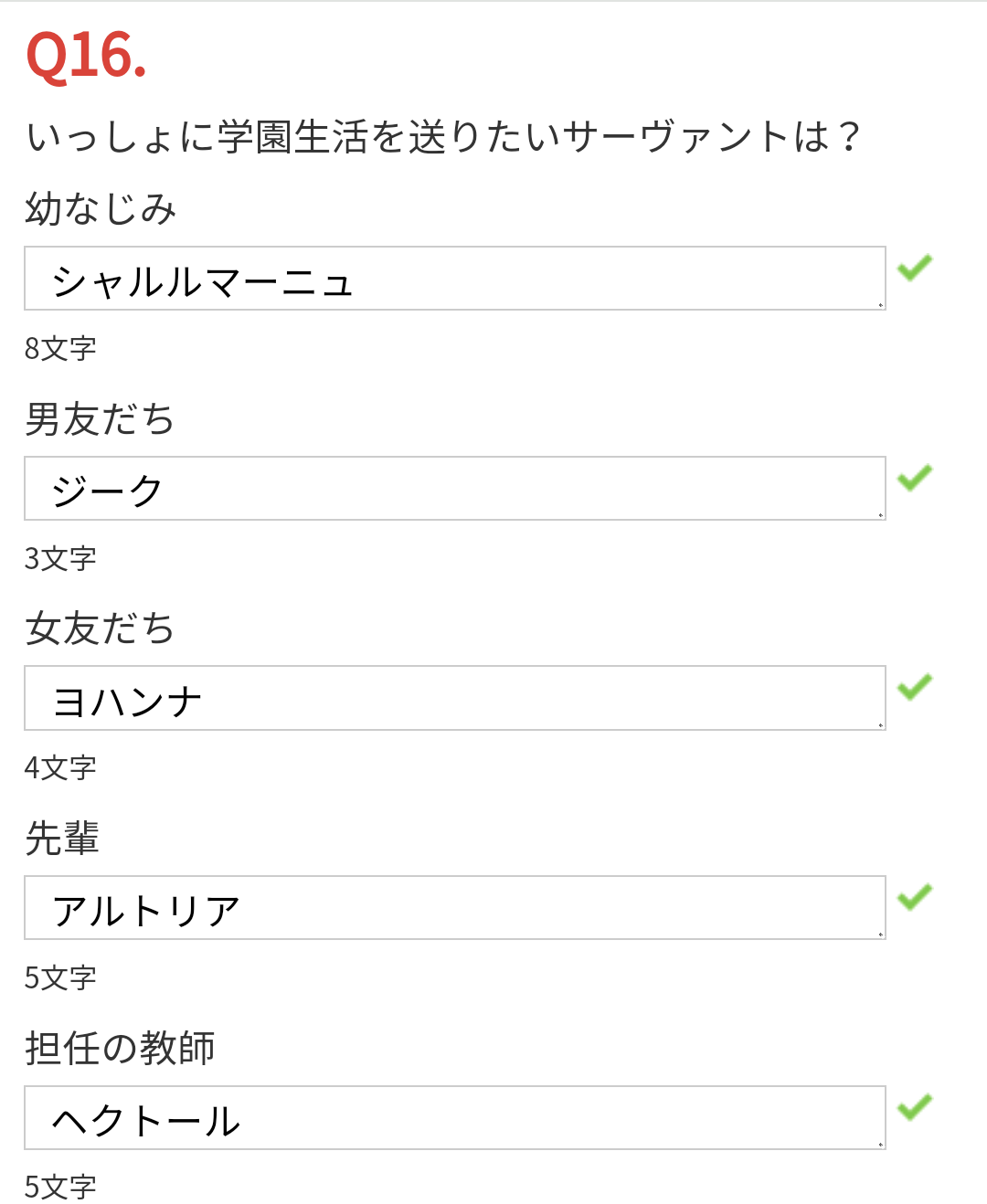Click the green checkmark beside シャルルマーニュ

point(914,268)
